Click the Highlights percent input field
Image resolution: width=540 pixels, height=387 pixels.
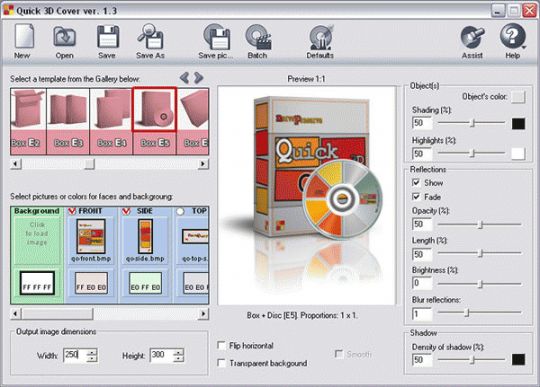pos(422,154)
